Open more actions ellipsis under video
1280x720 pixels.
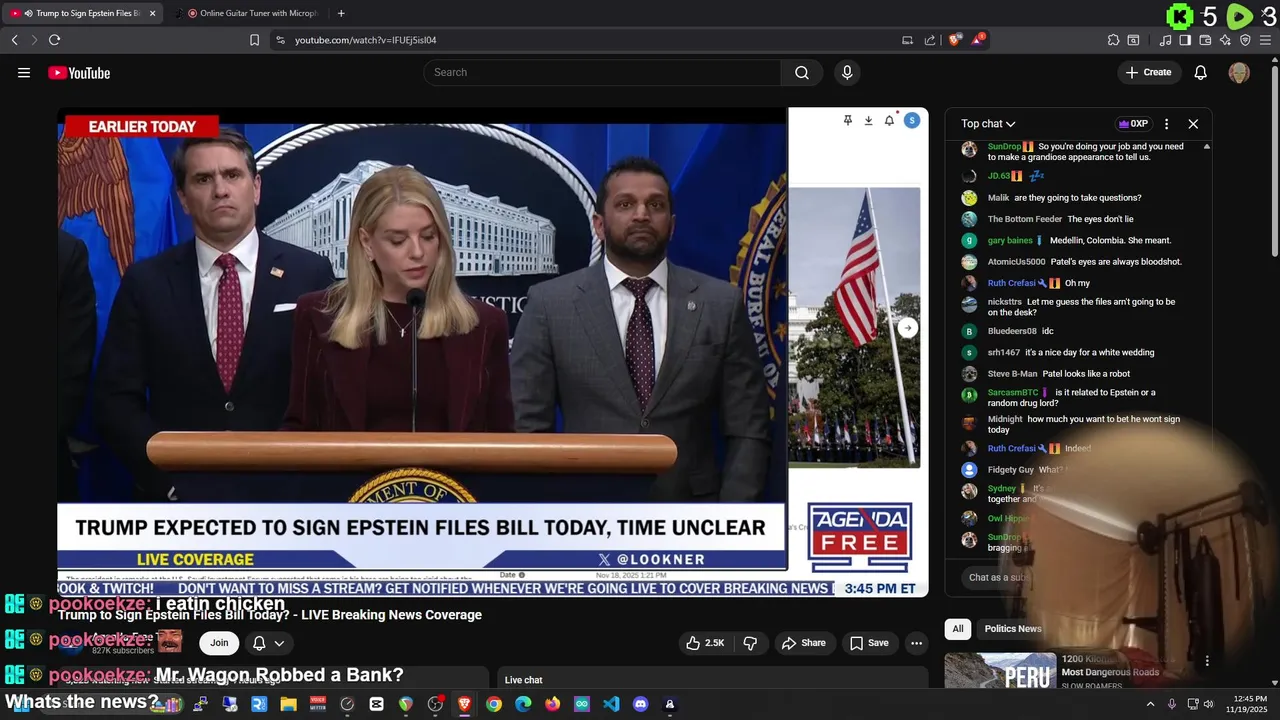(916, 643)
